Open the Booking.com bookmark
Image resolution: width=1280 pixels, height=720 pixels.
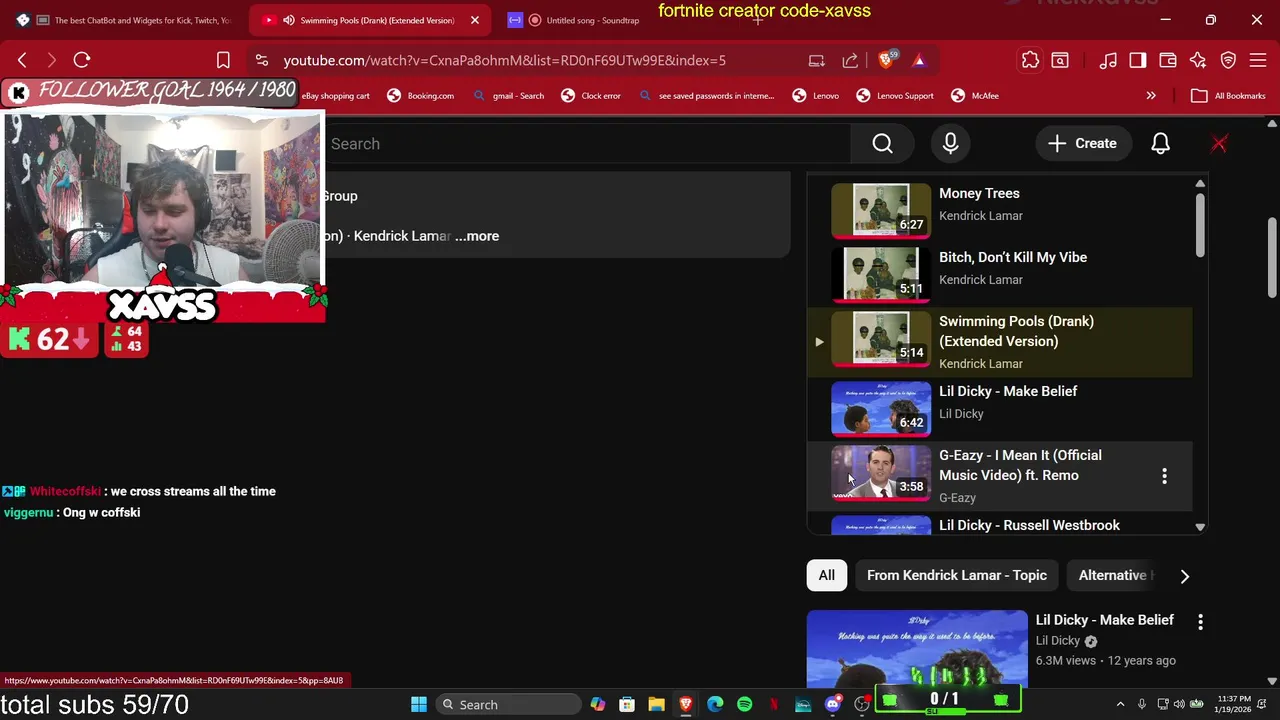click(x=420, y=96)
